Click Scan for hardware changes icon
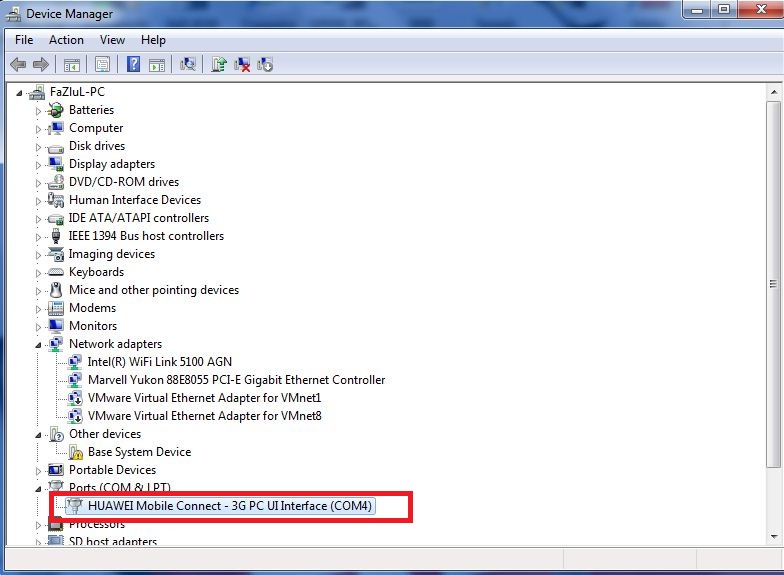Image resolution: width=784 pixels, height=575 pixels. point(188,64)
